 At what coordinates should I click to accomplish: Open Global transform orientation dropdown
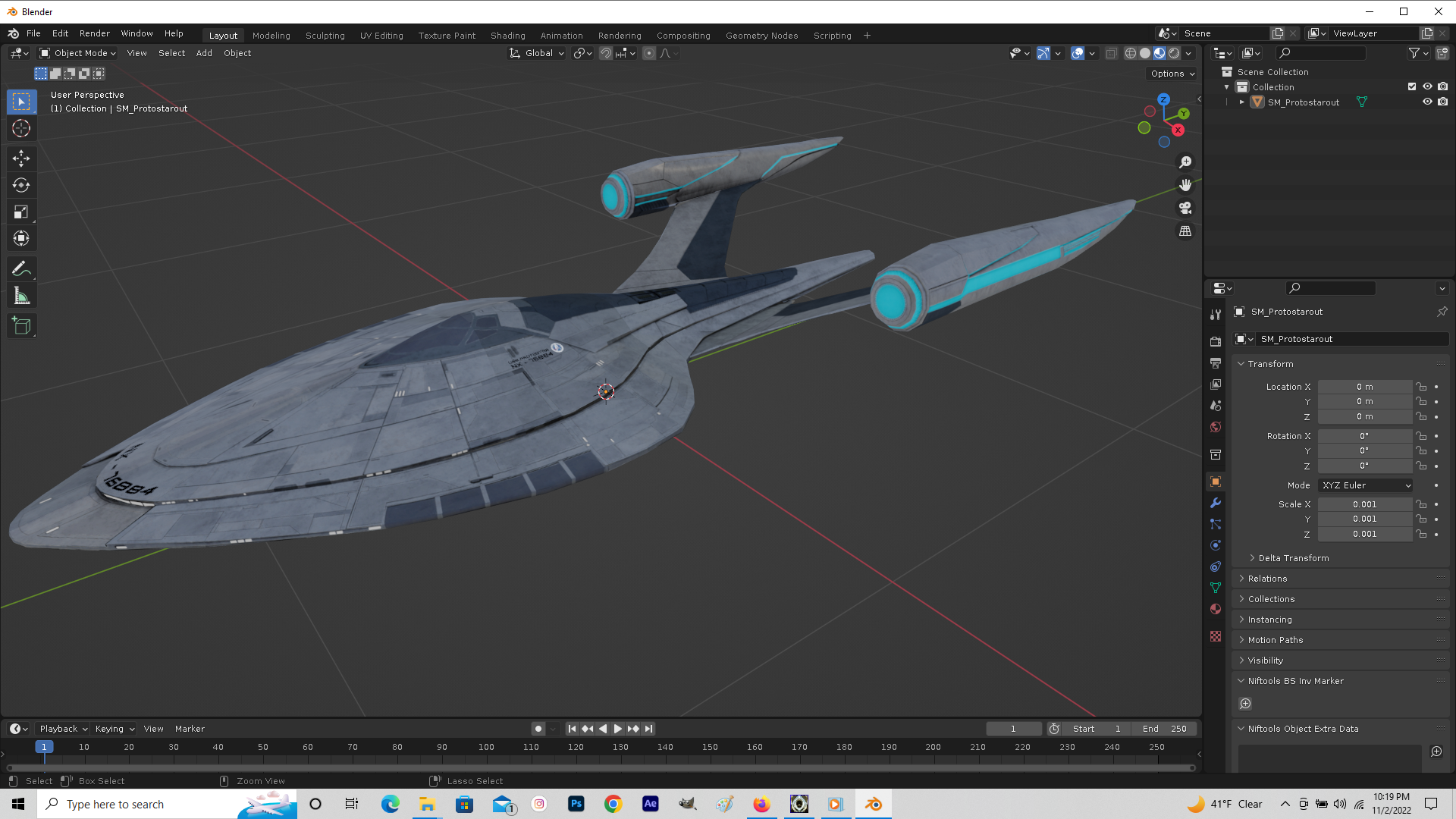click(x=537, y=53)
